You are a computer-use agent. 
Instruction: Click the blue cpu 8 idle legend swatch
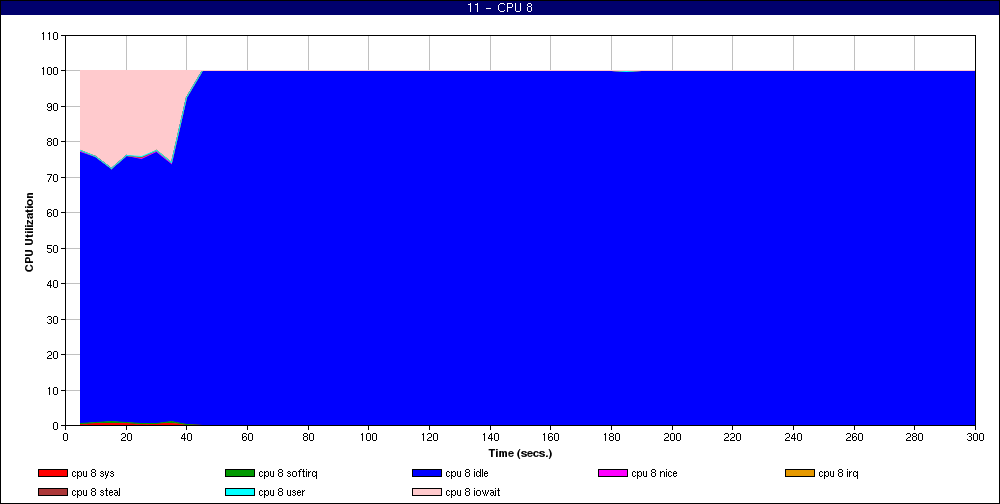pos(427,473)
